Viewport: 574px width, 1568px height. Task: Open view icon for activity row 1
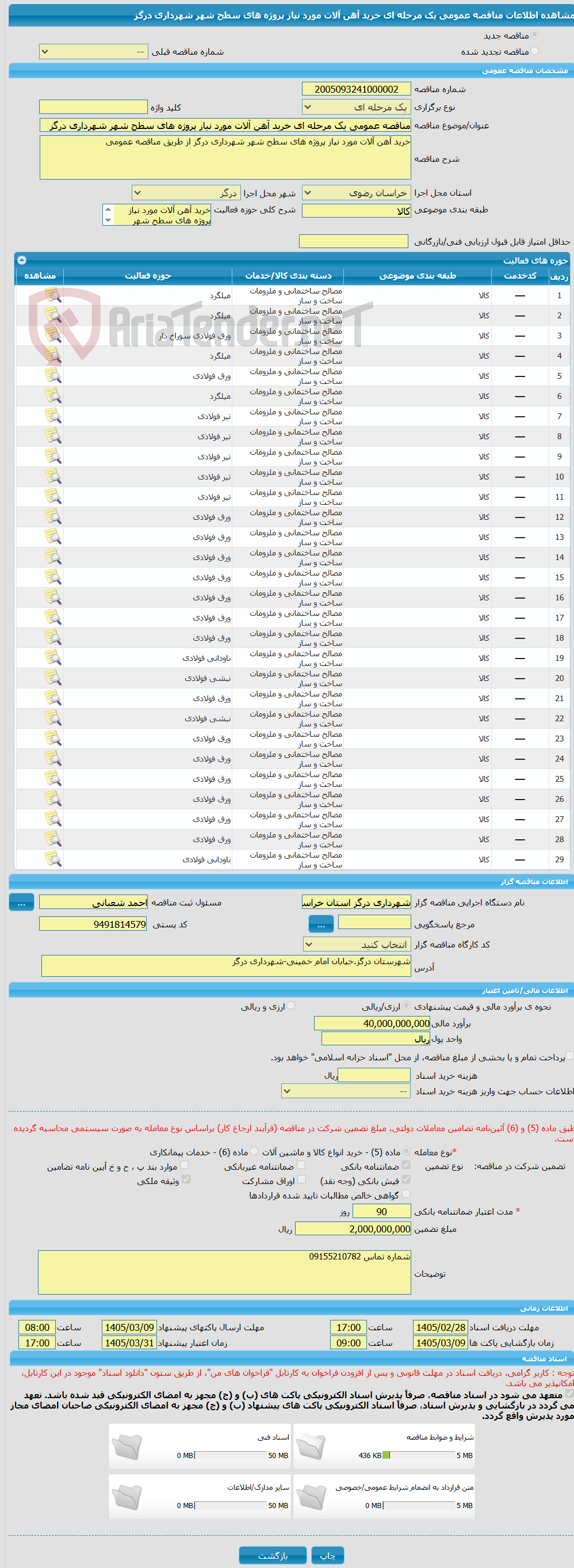point(53,295)
